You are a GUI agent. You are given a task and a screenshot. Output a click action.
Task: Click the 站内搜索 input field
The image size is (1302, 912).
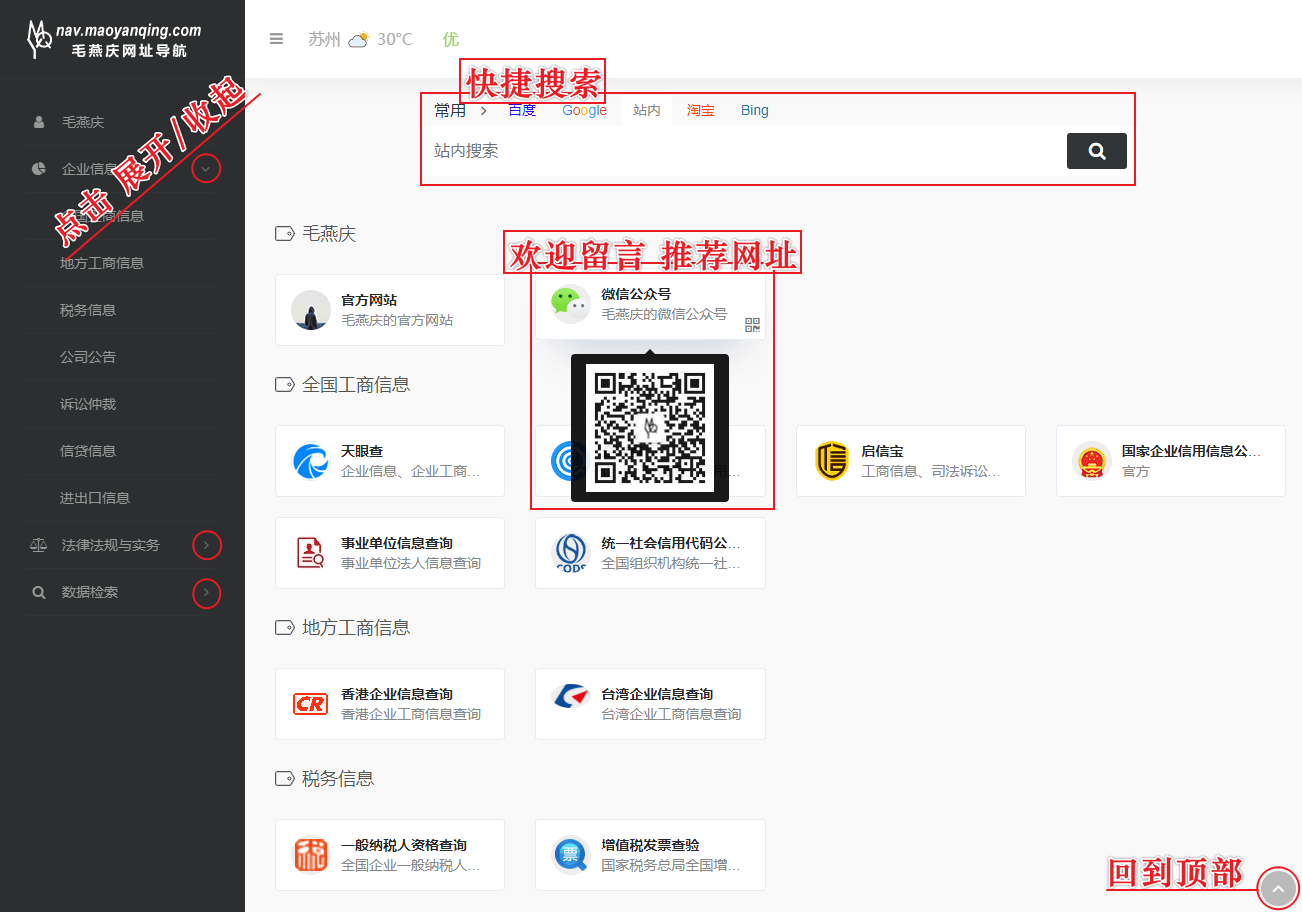tap(740, 151)
